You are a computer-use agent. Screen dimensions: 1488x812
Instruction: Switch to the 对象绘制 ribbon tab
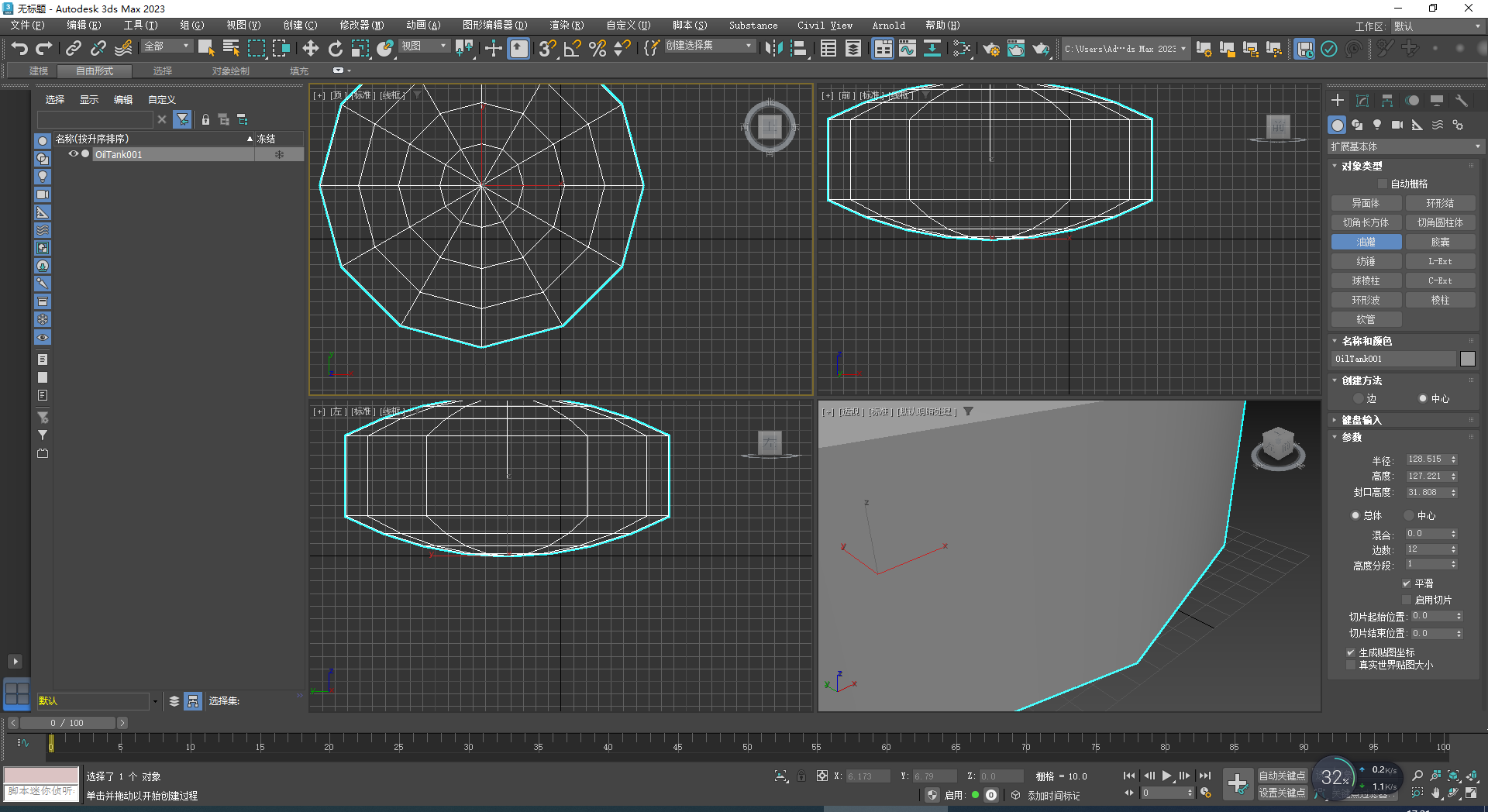point(230,71)
